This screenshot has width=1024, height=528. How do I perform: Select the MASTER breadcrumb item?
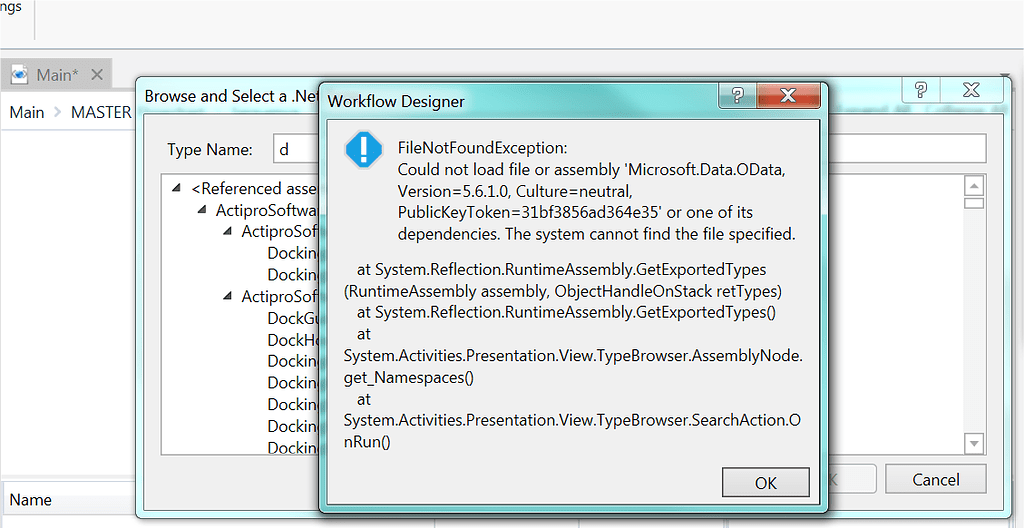point(101,112)
